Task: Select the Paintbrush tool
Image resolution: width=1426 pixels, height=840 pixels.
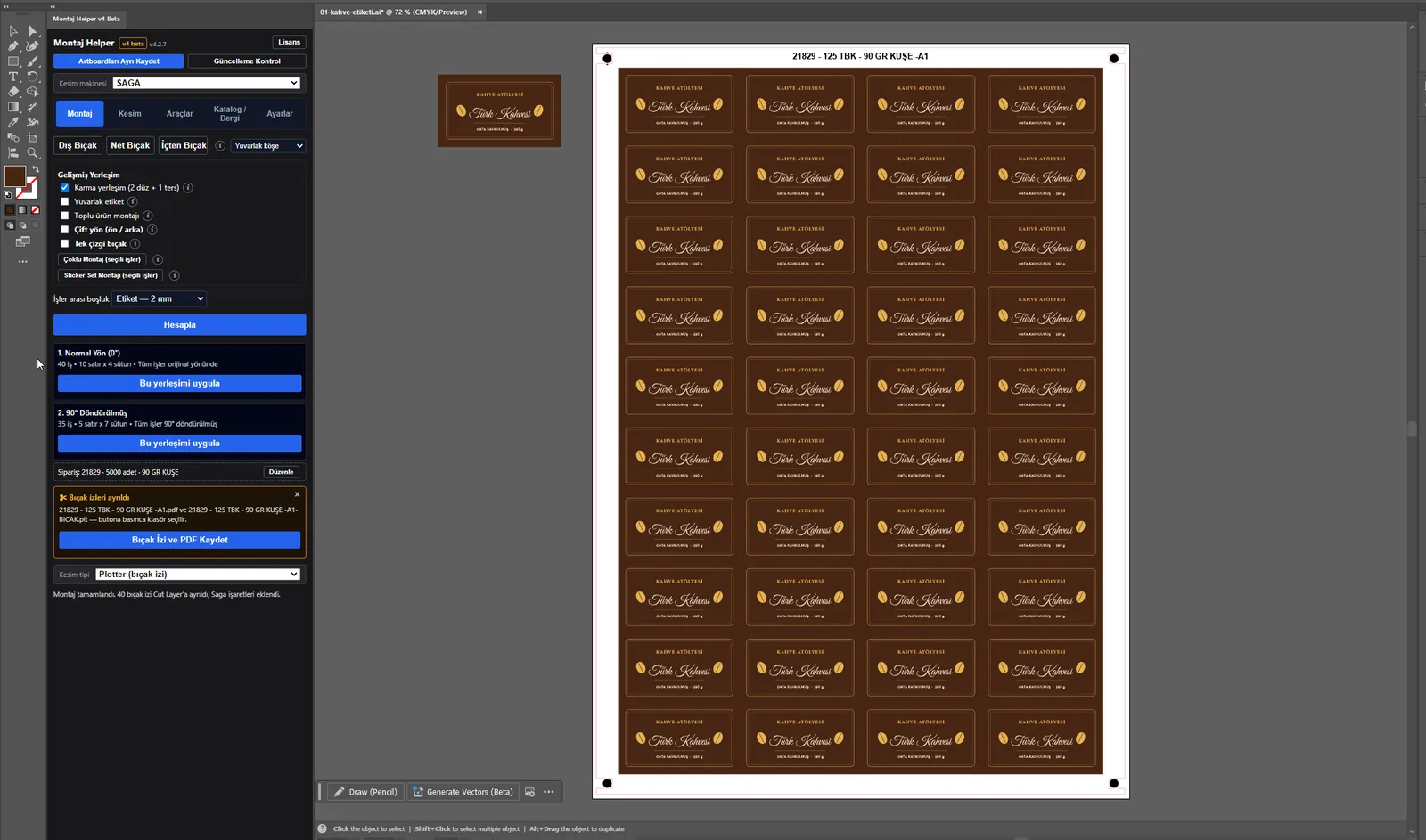Action: point(33,61)
